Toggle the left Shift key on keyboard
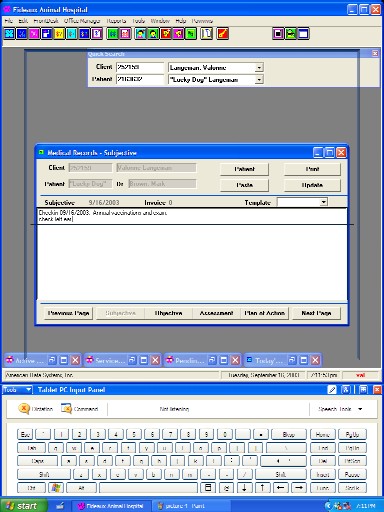This screenshot has width=384, height=512. (44, 475)
